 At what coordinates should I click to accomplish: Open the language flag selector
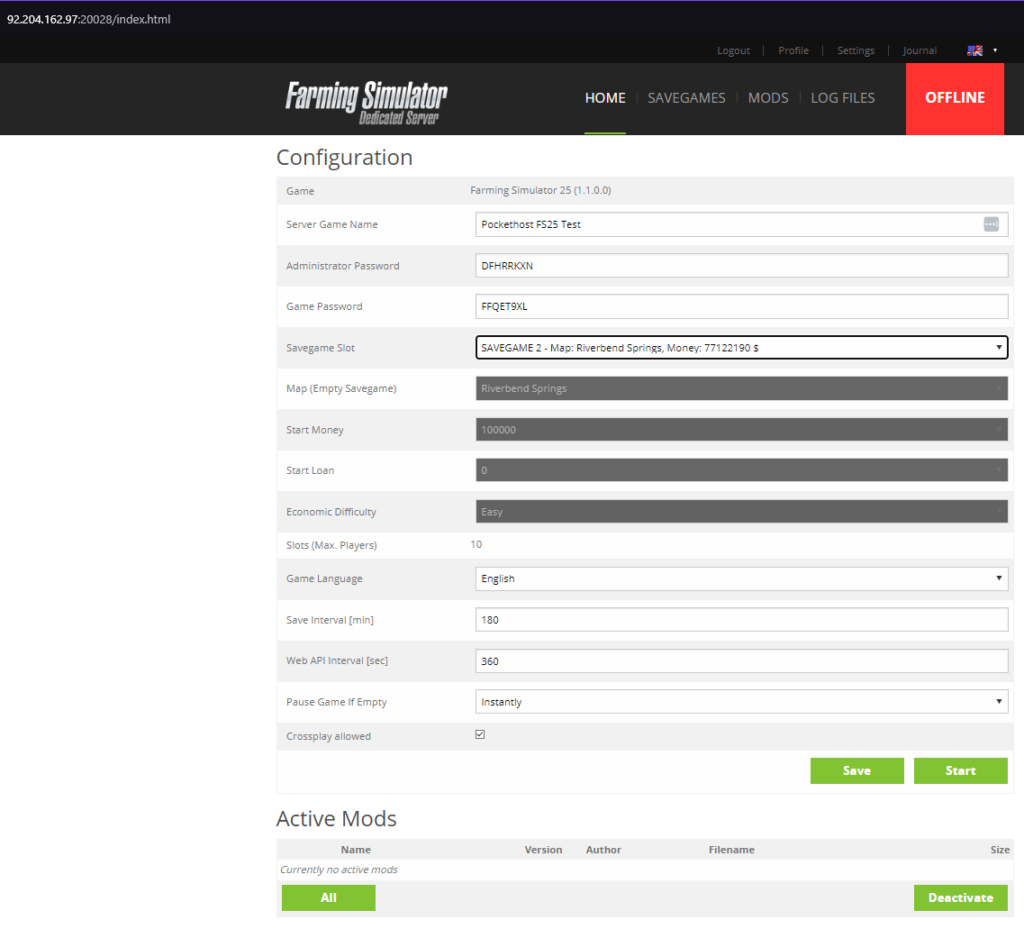[981, 50]
